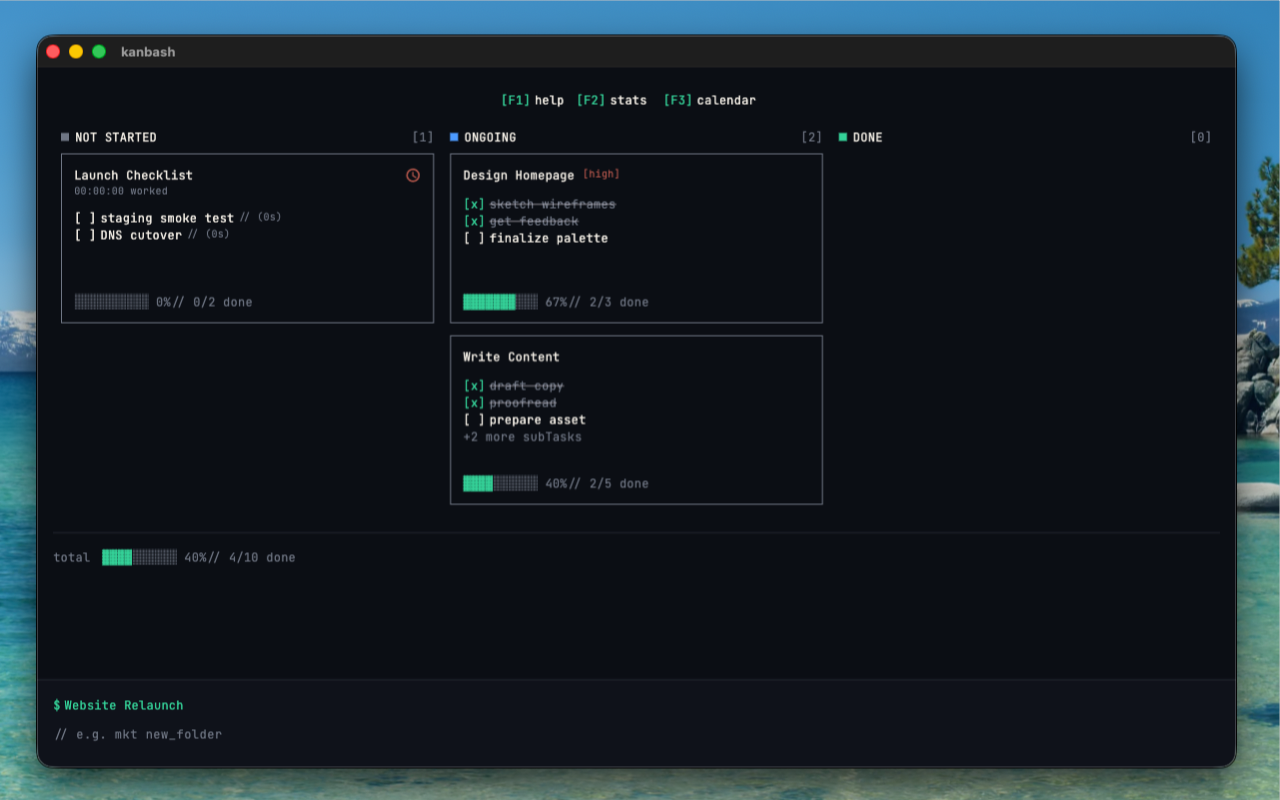This screenshot has width=1280, height=800.
Task: Uncheck the sketch wireframes subtask
Action: [474, 204]
